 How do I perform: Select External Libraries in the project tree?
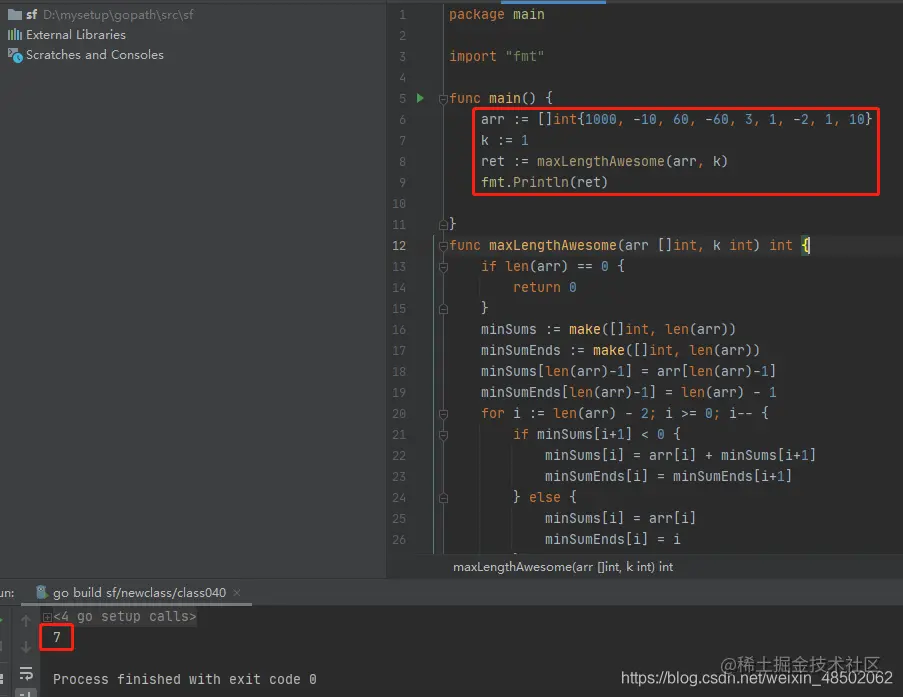click(x=75, y=35)
